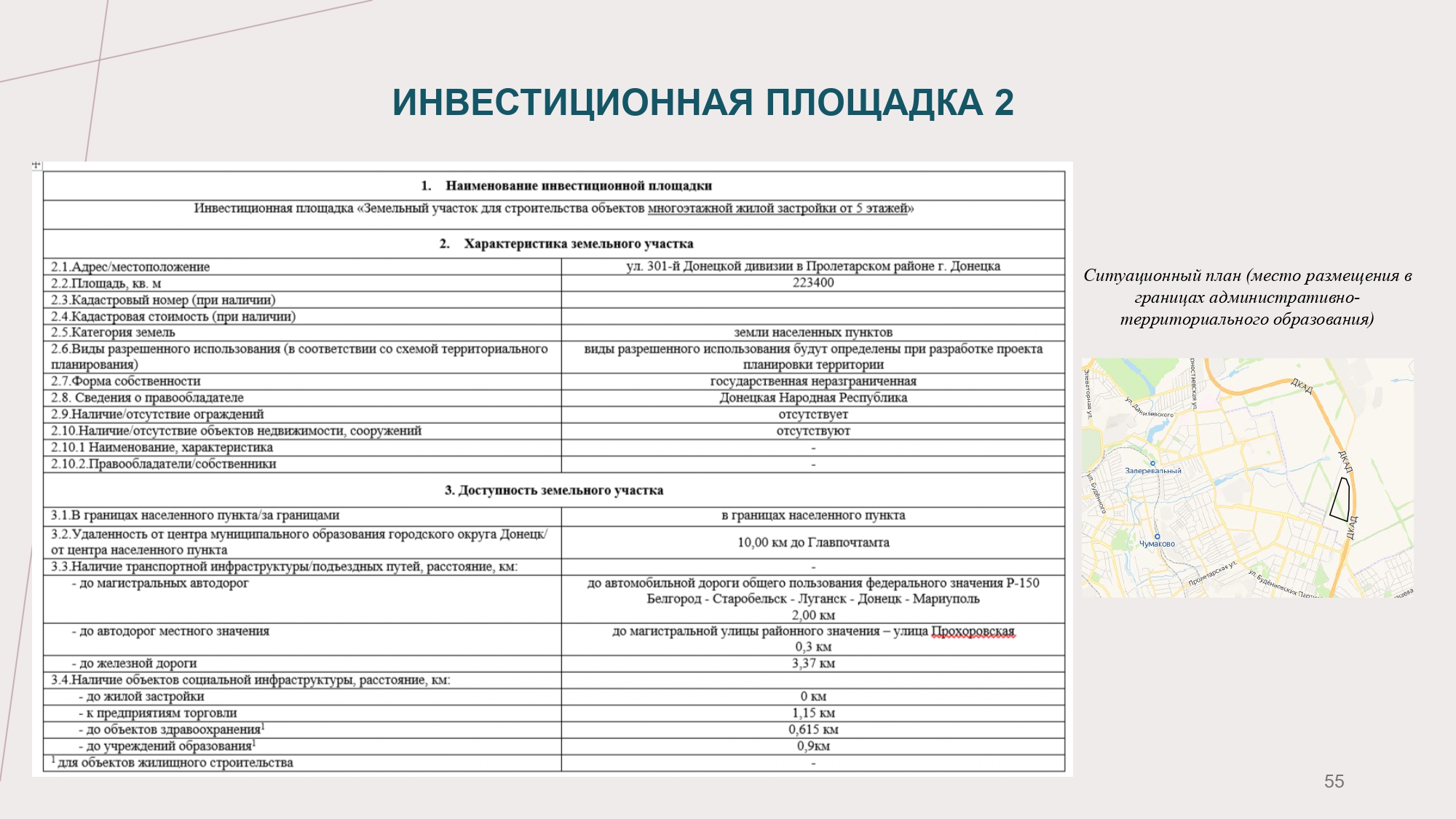Select the distance value '2,00 км'
Screen dimensions: 1456x819
tap(813, 615)
